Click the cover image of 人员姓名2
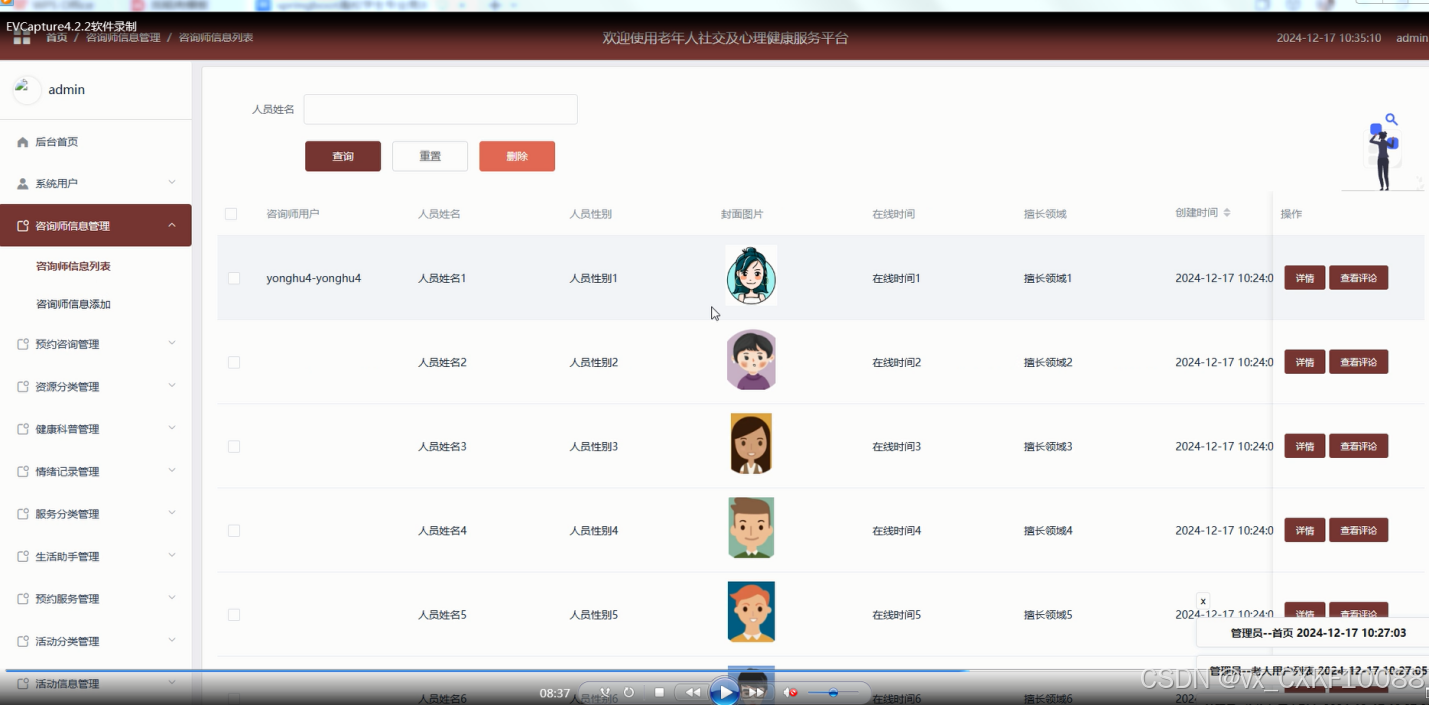The width and height of the screenshot is (1429, 705). 751,359
